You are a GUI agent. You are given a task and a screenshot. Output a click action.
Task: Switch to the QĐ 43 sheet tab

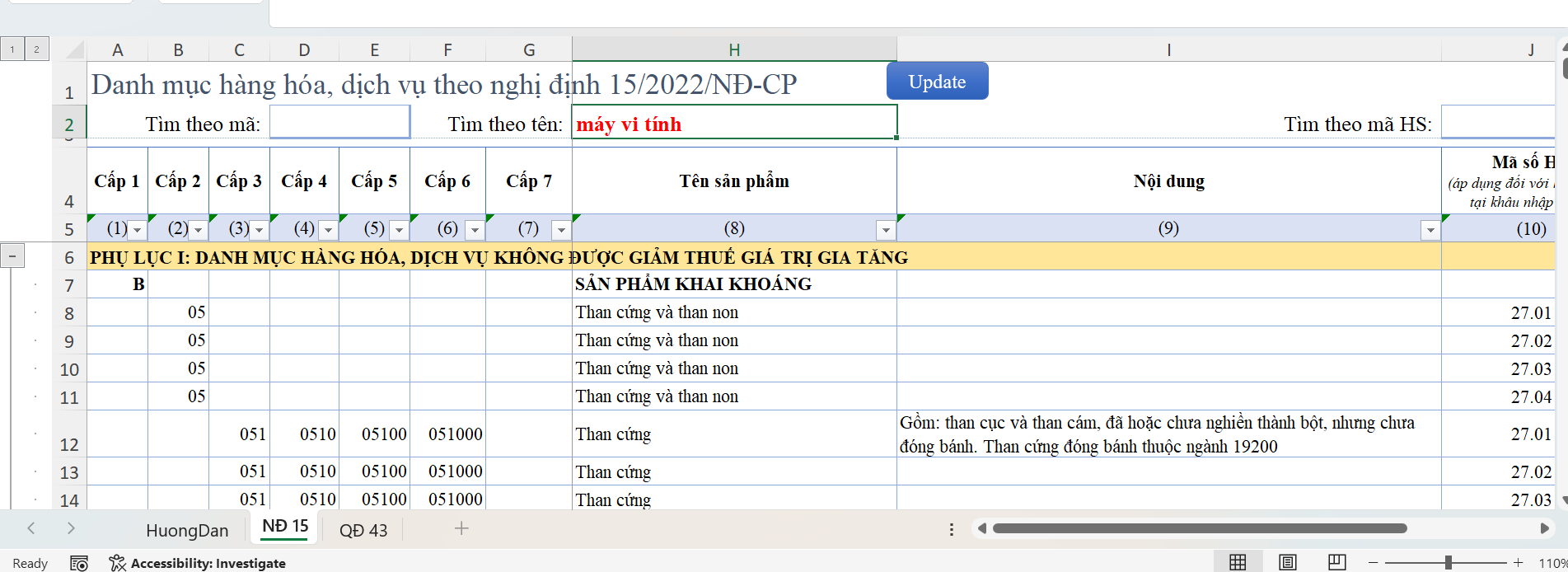(x=363, y=530)
